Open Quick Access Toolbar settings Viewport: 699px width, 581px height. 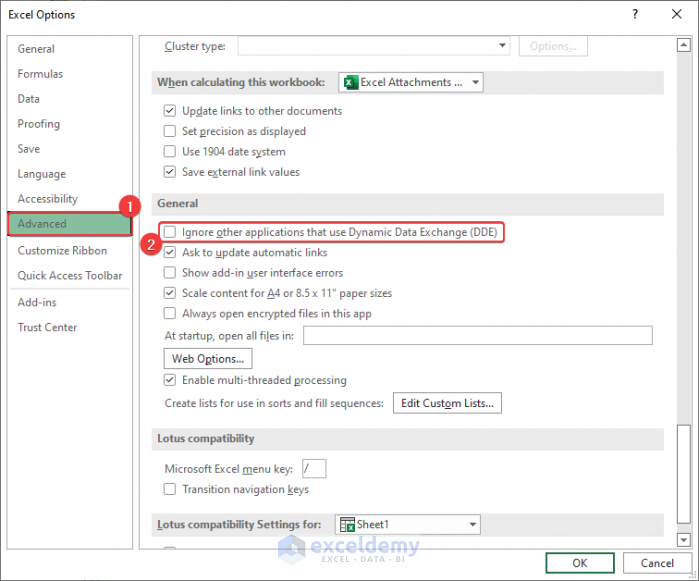70,275
